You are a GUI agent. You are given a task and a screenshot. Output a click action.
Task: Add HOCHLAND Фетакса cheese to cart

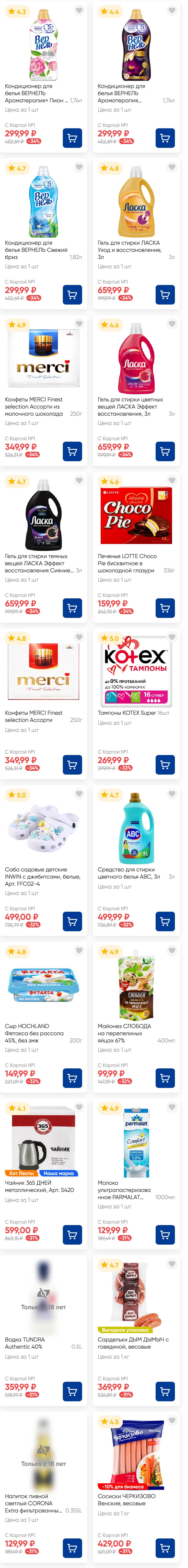[x=72, y=1078]
